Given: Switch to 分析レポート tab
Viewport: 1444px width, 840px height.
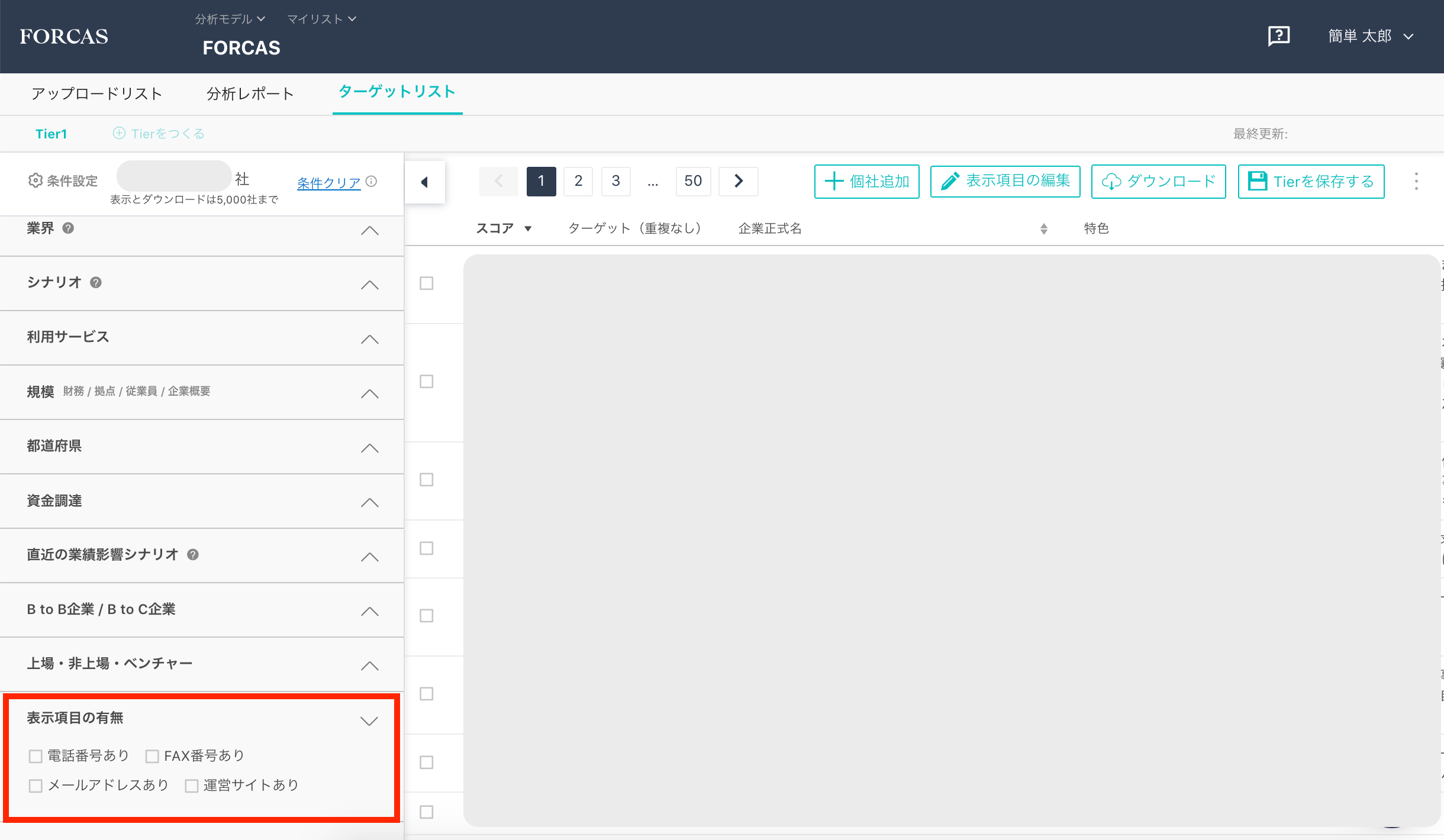Looking at the screenshot, I should (250, 93).
